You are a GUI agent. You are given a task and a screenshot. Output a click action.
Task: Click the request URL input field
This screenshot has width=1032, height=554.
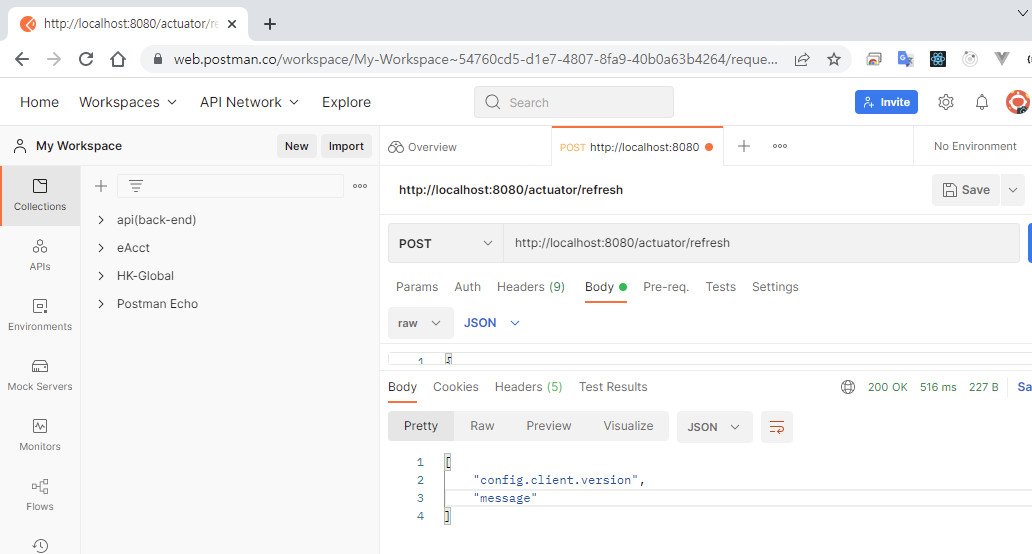pos(761,243)
